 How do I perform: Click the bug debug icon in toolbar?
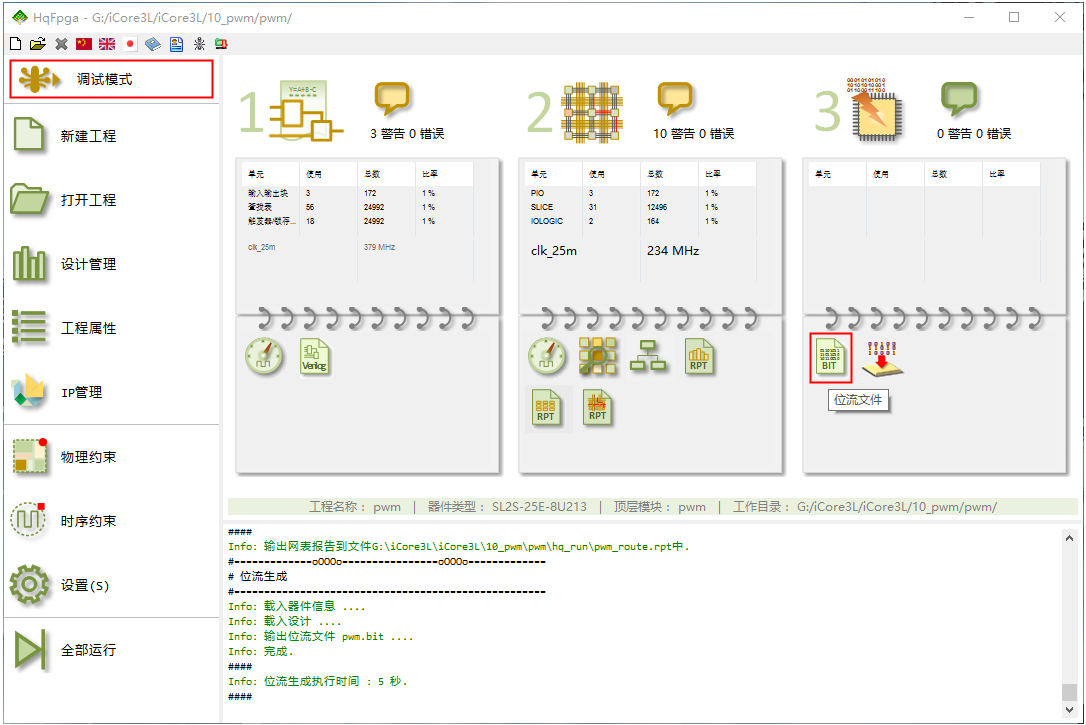click(199, 44)
